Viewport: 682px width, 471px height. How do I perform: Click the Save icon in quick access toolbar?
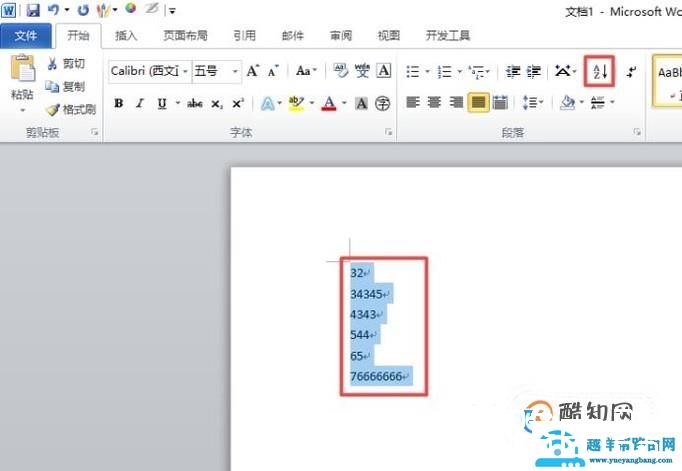[33, 10]
